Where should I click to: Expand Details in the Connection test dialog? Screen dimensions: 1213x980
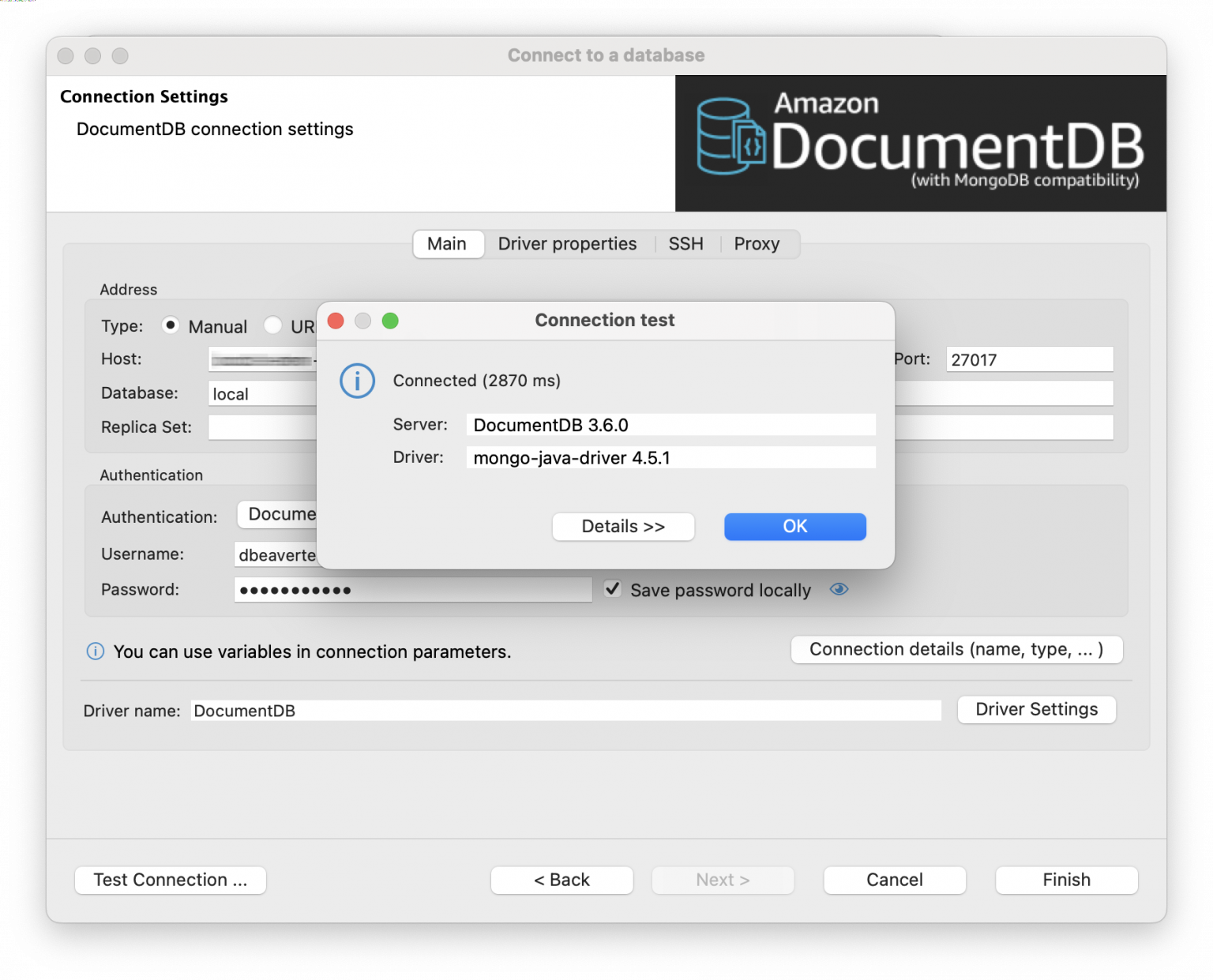click(623, 527)
